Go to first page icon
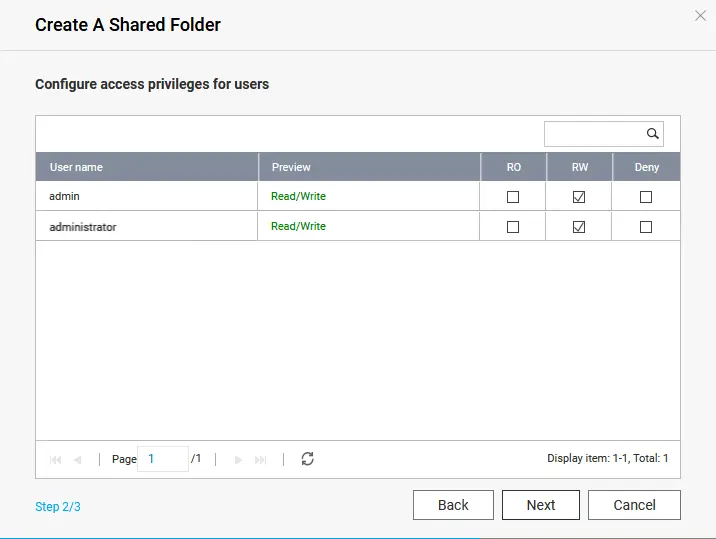Image resolution: width=716 pixels, height=539 pixels. point(55,460)
